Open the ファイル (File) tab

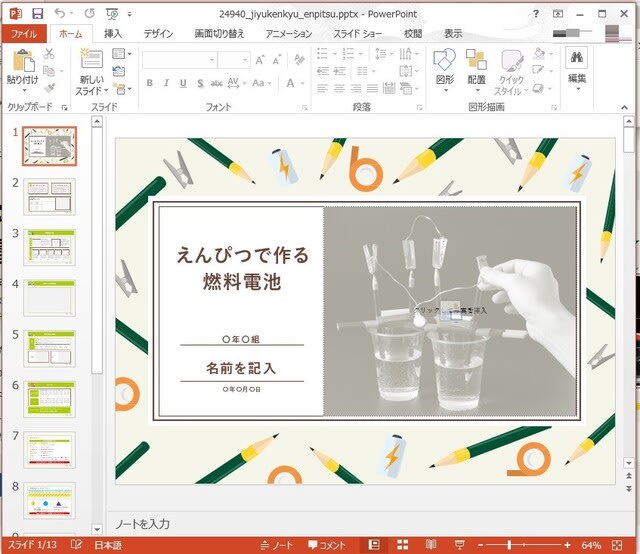(24, 33)
